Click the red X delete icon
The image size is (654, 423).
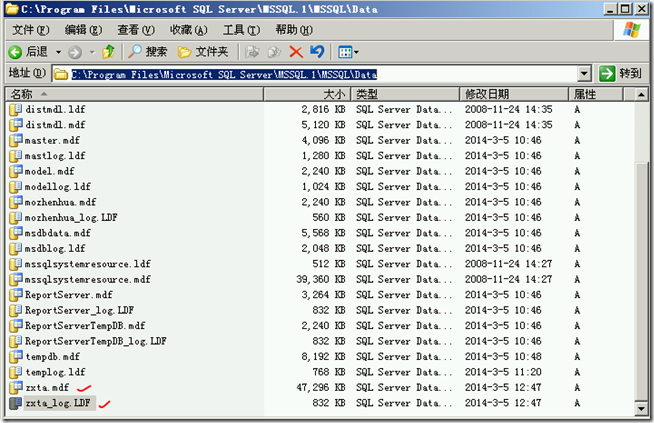click(x=296, y=52)
